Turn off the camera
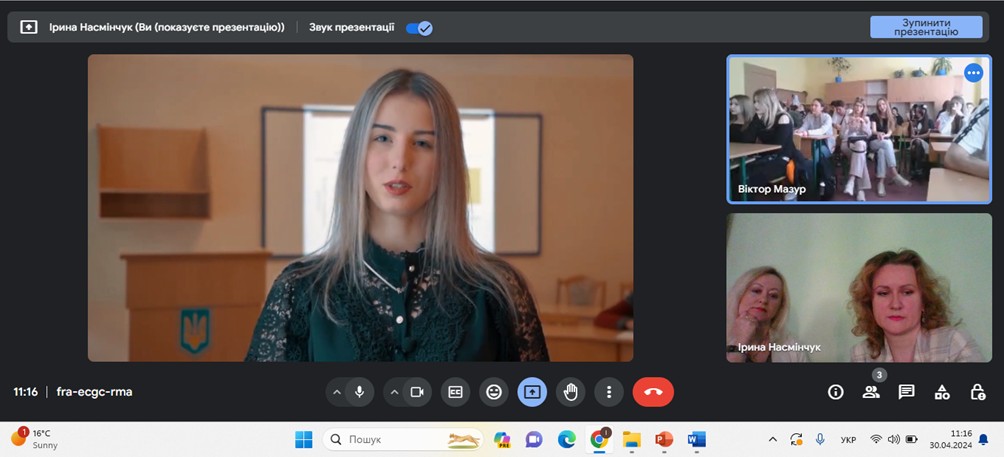This screenshot has width=1004, height=457. (417, 392)
